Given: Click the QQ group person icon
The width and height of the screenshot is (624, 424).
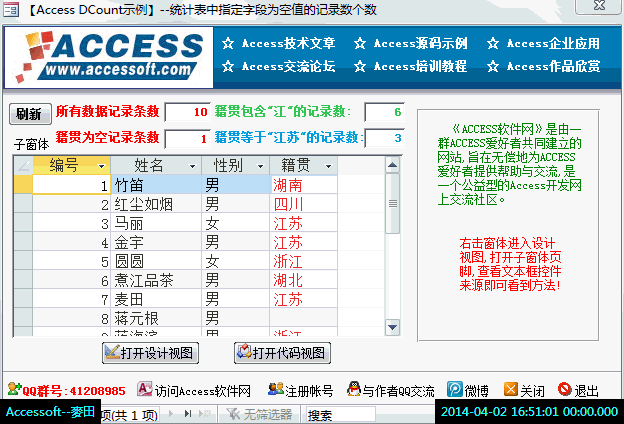Looking at the screenshot, I should click(x=14, y=389).
